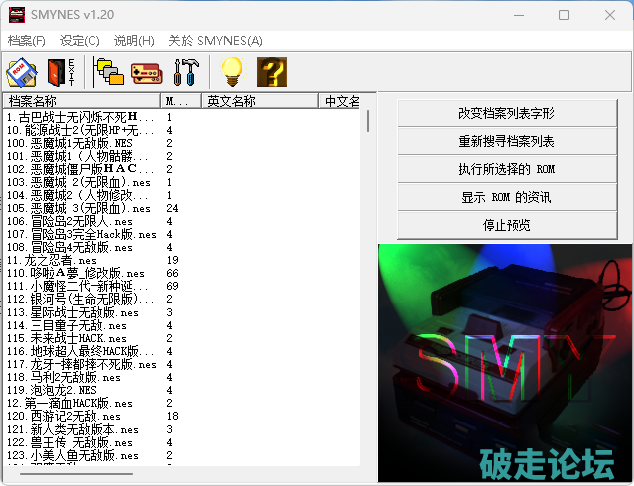Image resolution: width=634 pixels, height=486 pixels.
Task: Click the gamepad controller settings icon
Action: pos(146,71)
